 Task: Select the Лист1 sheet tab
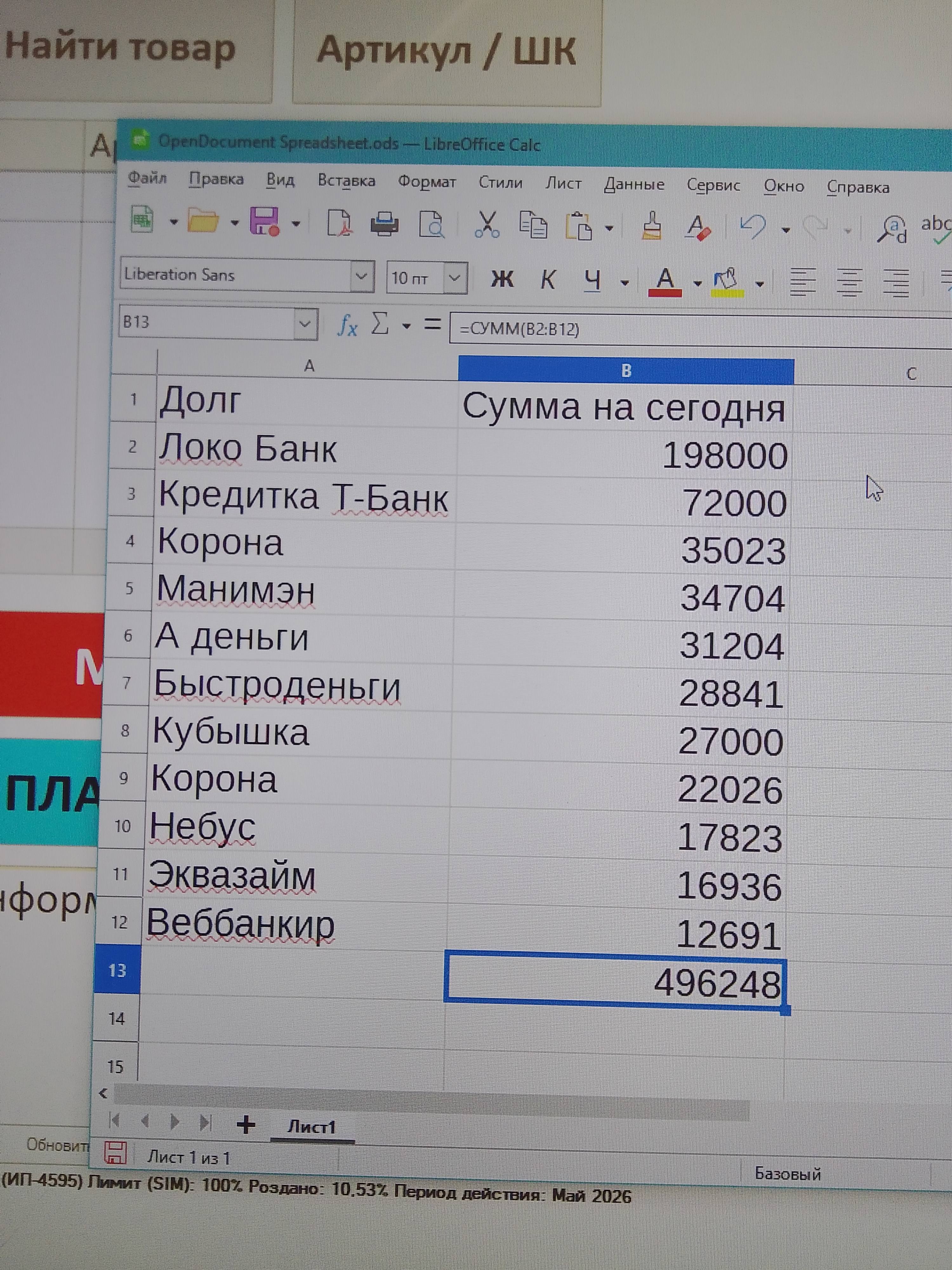311,1127
